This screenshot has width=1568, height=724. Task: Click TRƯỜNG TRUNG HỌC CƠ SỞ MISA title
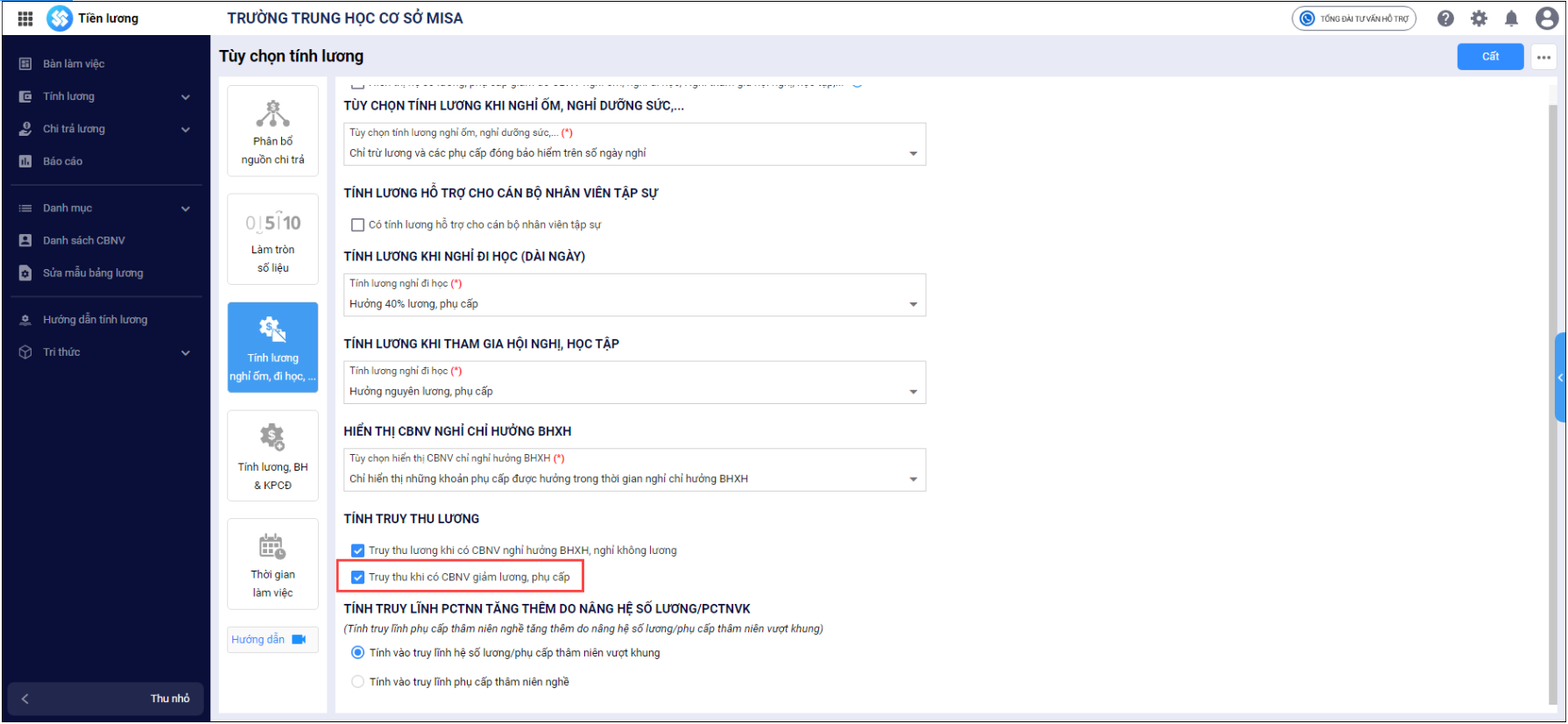pyautogui.click(x=345, y=18)
